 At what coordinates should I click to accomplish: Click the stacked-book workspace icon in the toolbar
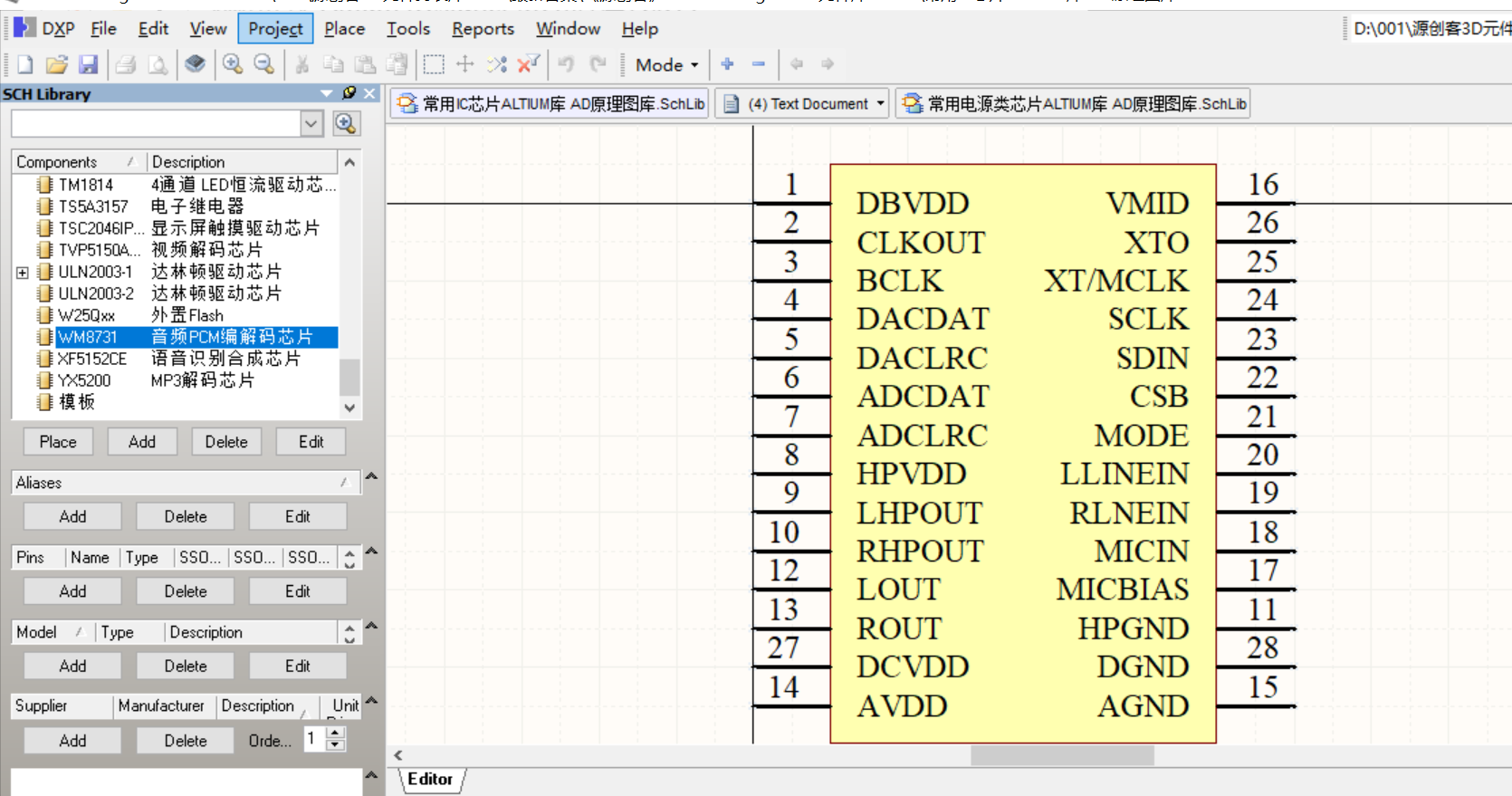tap(195, 64)
